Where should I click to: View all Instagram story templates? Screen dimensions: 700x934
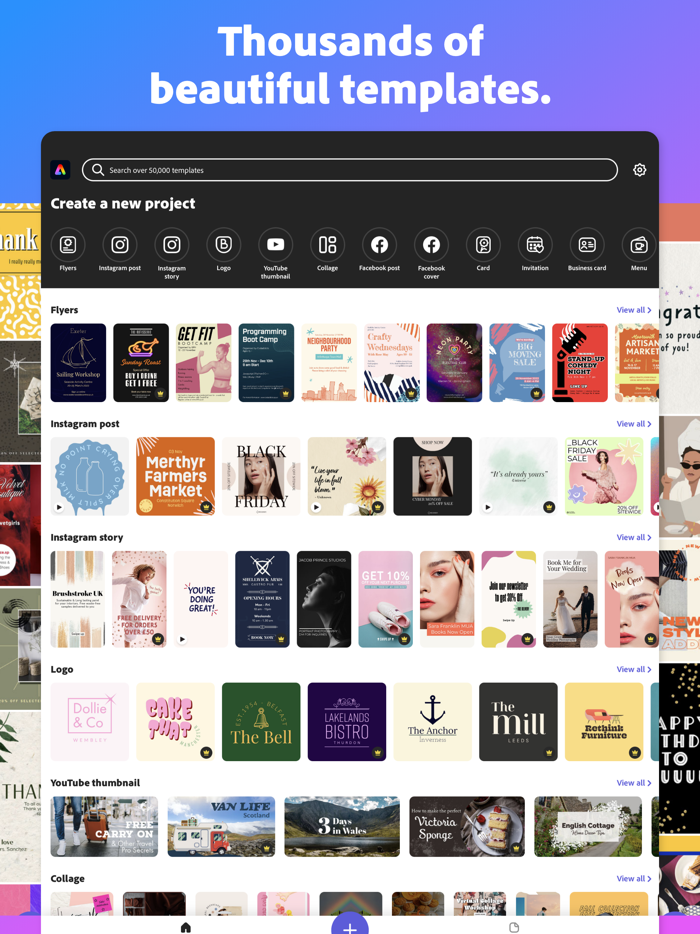pyautogui.click(x=634, y=537)
